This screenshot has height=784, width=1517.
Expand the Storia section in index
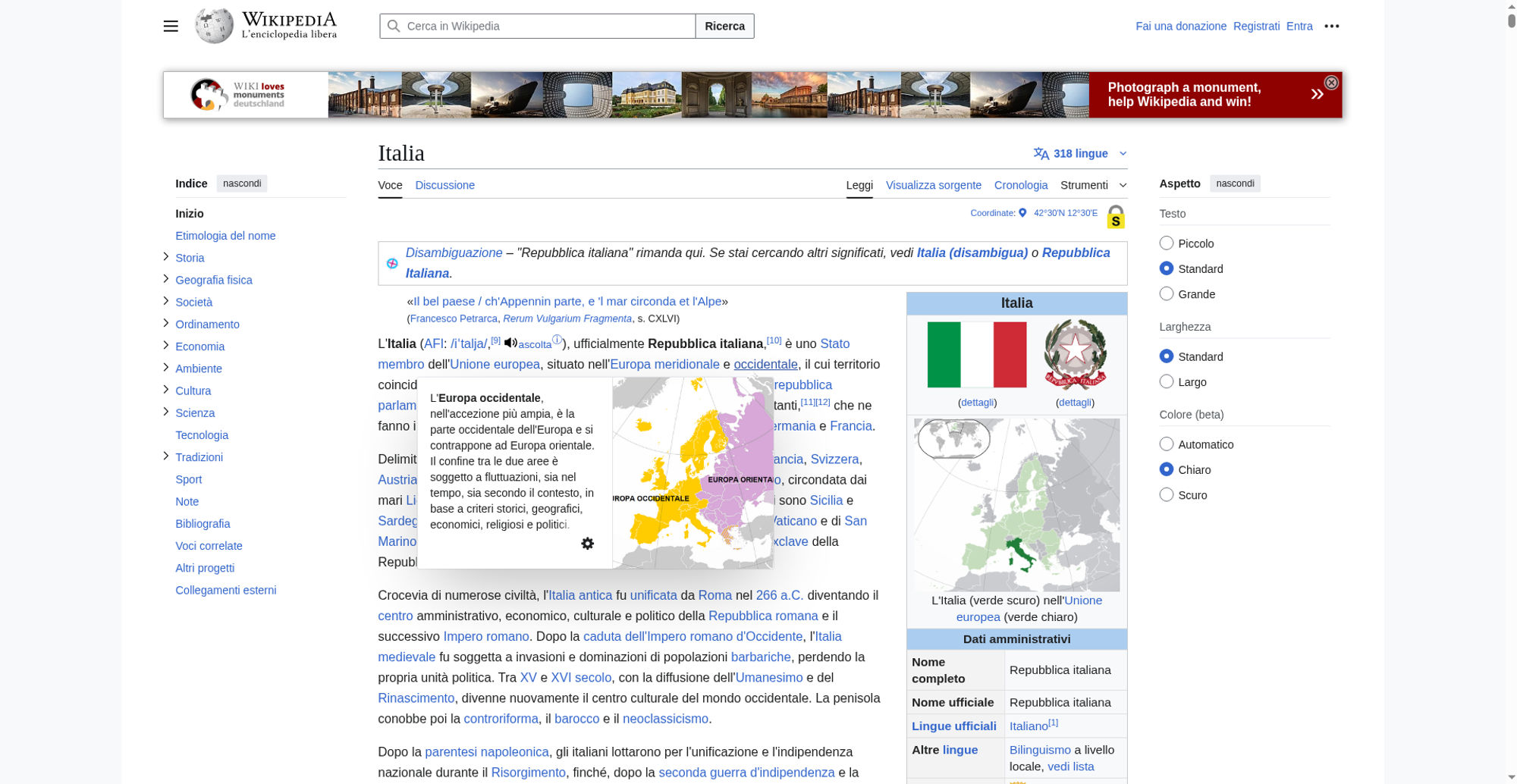165,257
